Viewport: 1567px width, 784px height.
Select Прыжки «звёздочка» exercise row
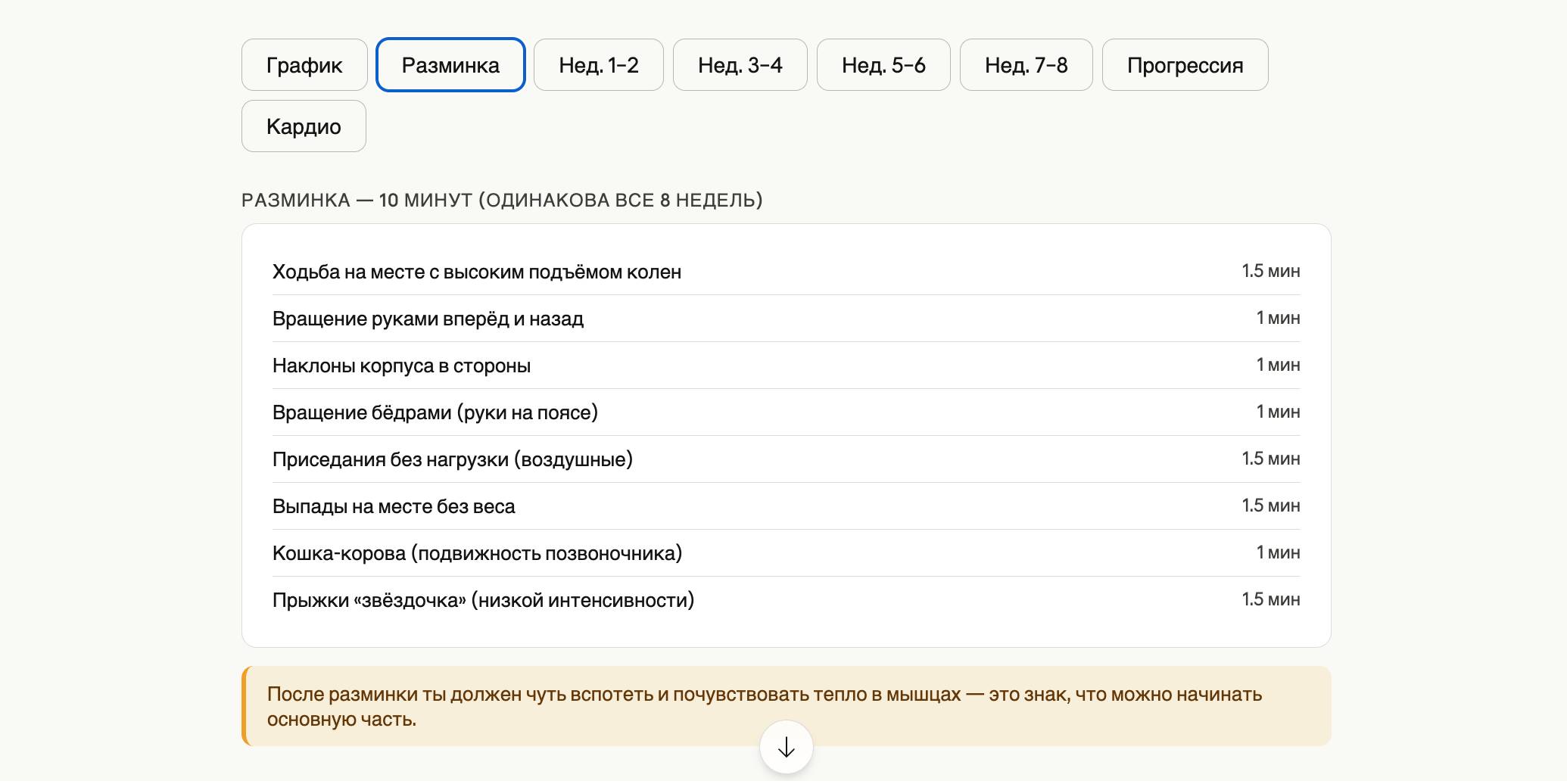483,600
